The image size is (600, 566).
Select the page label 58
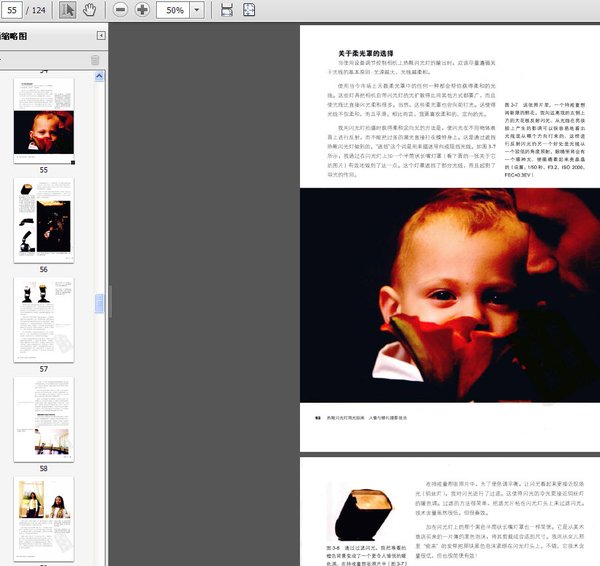click(44, 468)
